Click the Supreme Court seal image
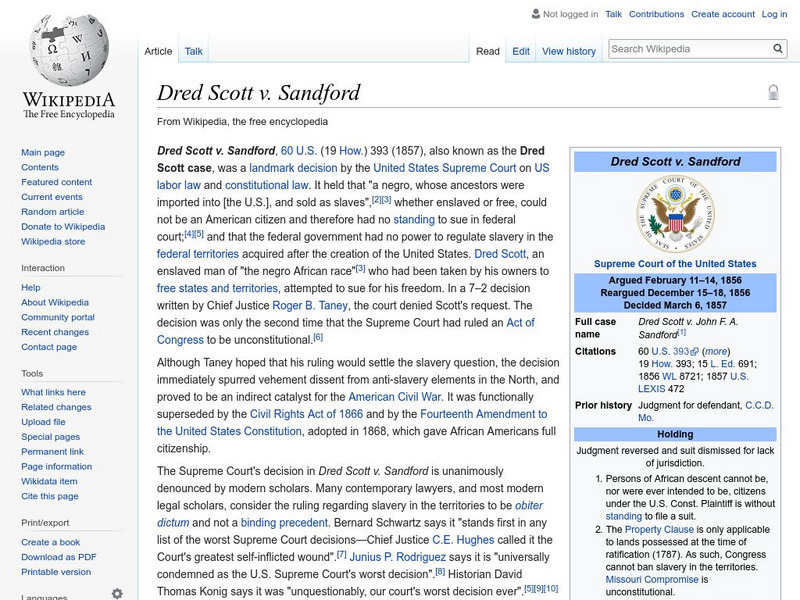Screen dimensions: 800x600 point(675,214)
